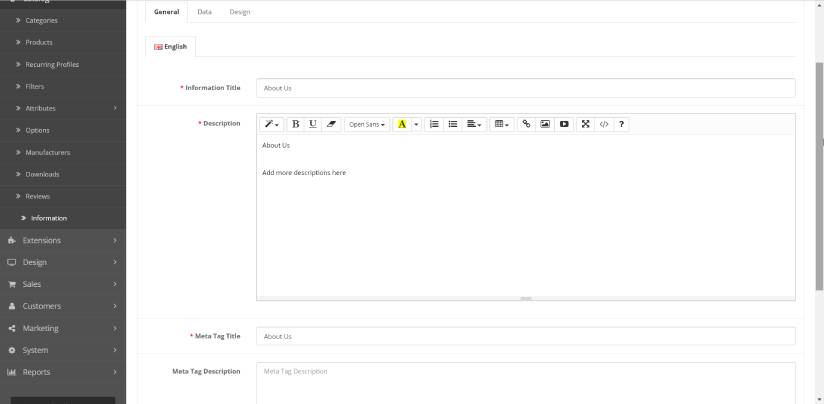Toggle bold formatting in the editor

[295, 124]
